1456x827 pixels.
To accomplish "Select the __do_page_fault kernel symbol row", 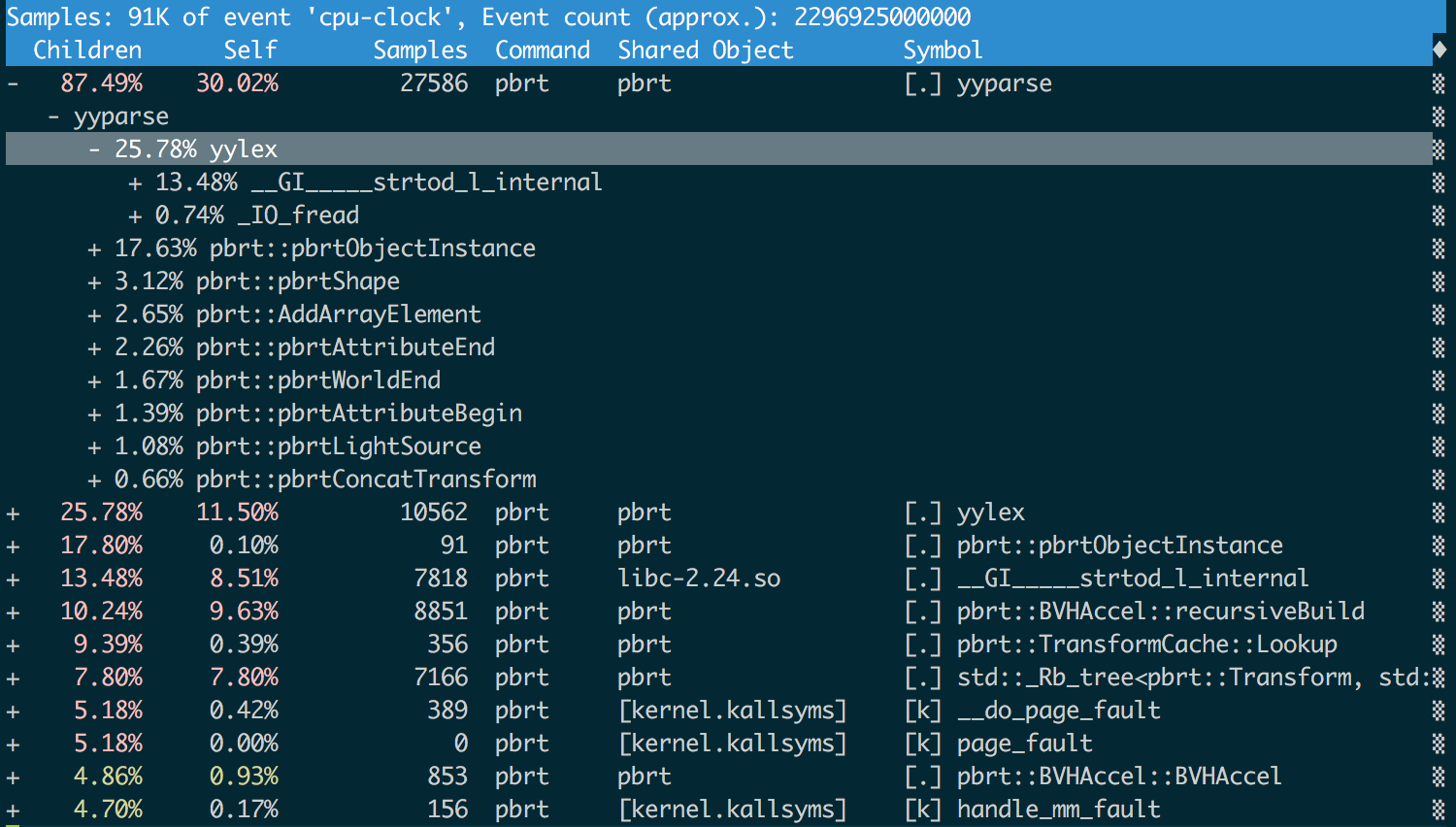I will coord(1058,711).
